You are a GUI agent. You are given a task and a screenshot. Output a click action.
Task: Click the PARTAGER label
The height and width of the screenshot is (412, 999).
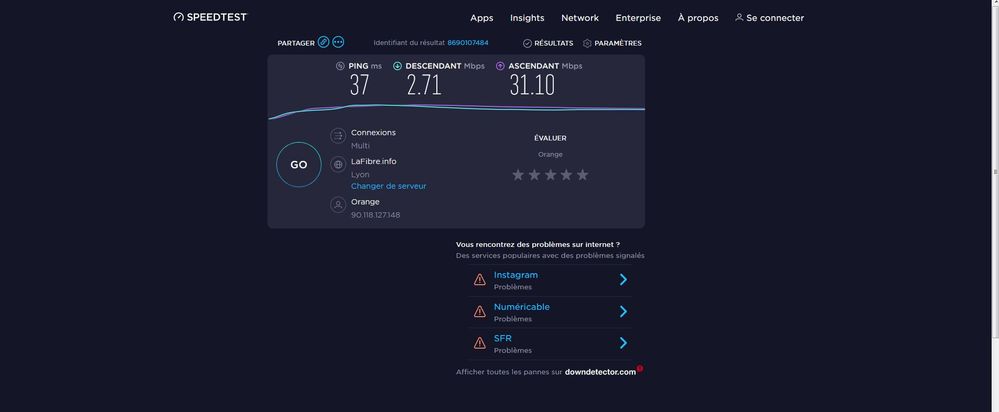[x=296, y=43]
